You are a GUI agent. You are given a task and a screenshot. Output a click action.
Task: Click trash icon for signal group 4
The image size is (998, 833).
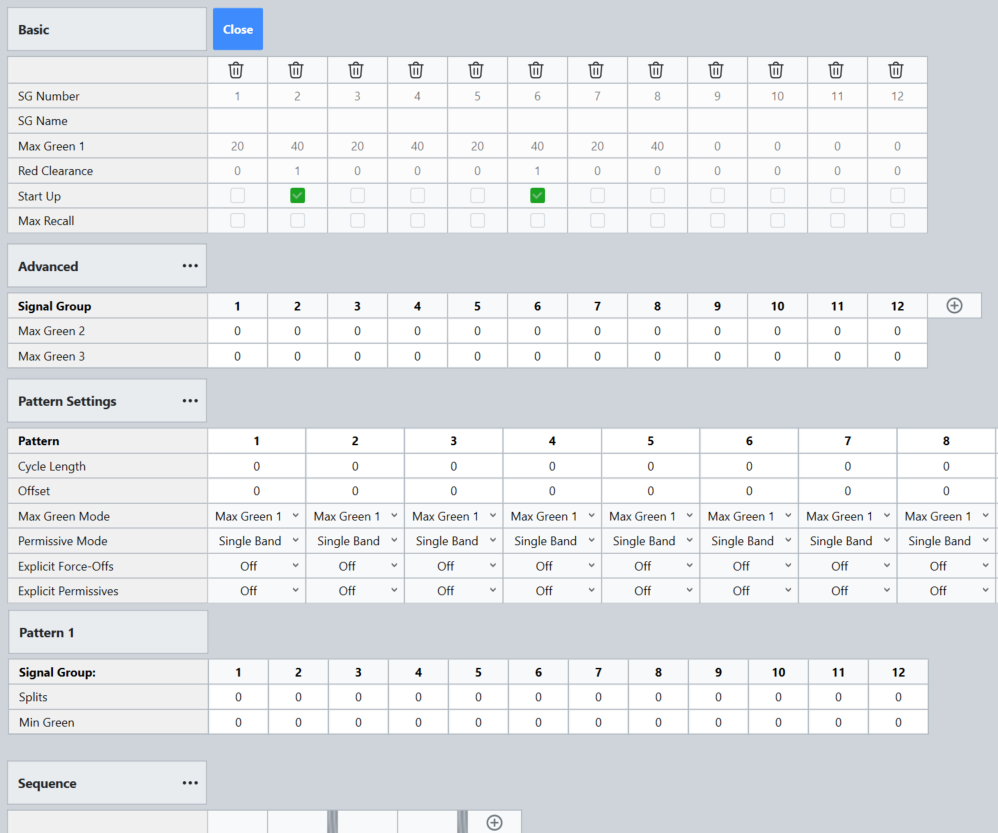[416, 70]
